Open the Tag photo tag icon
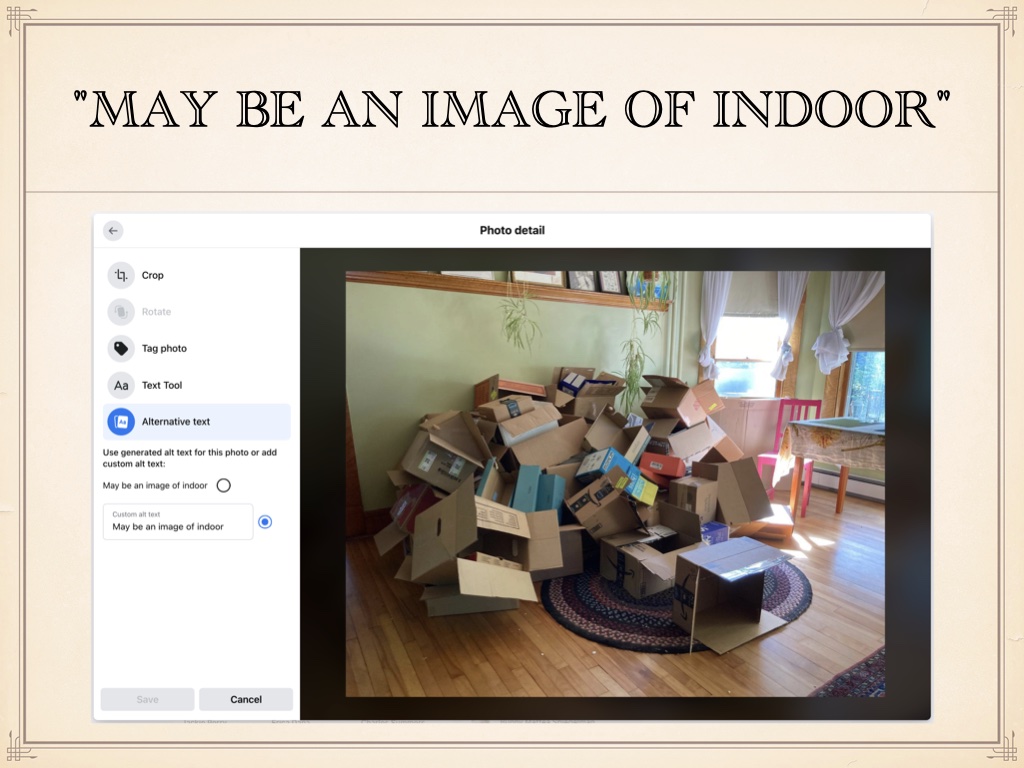The height and width of the screenshot is (768, 1024). click(121, 348)
